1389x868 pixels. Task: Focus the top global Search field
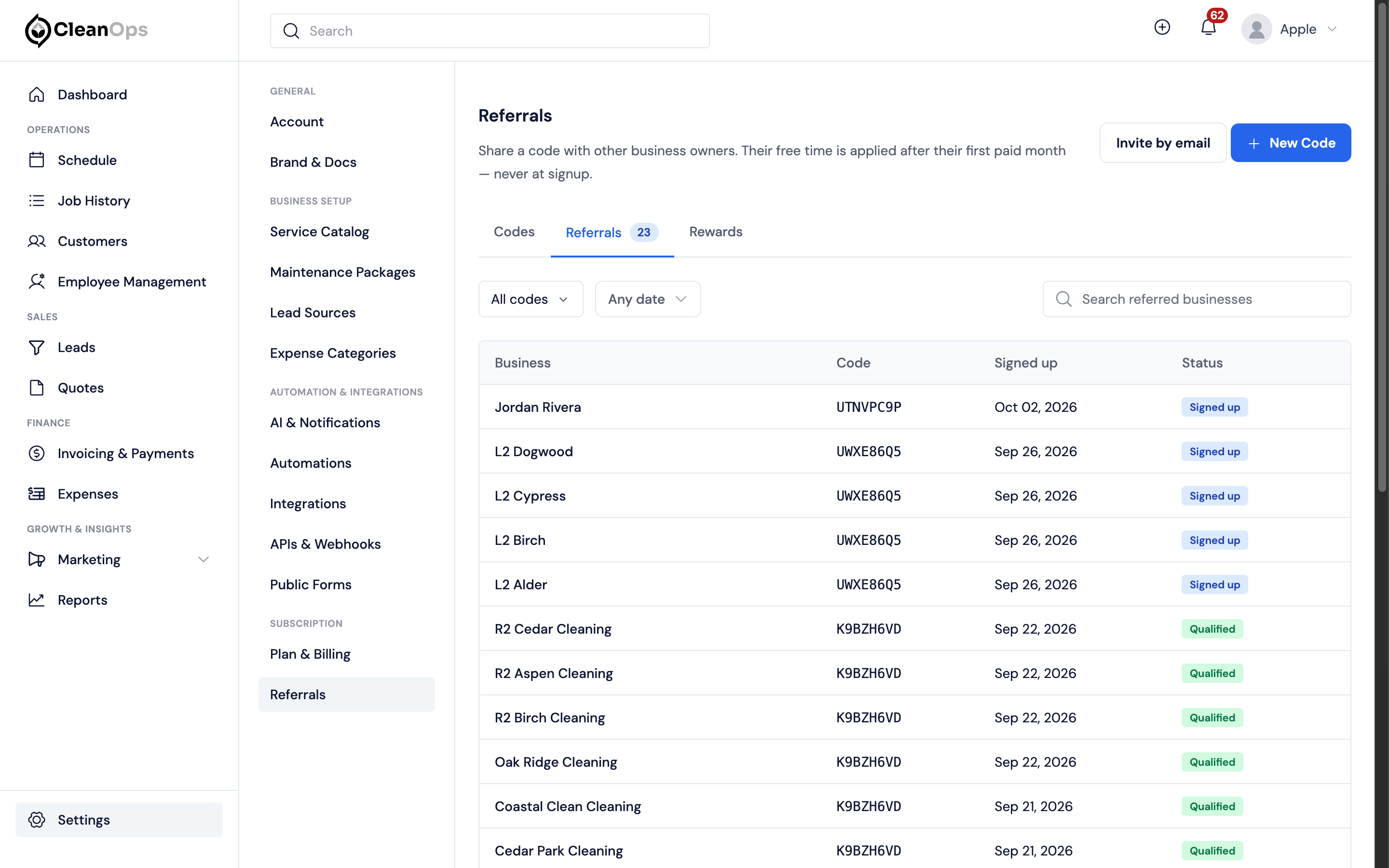(x=490, y=31)
